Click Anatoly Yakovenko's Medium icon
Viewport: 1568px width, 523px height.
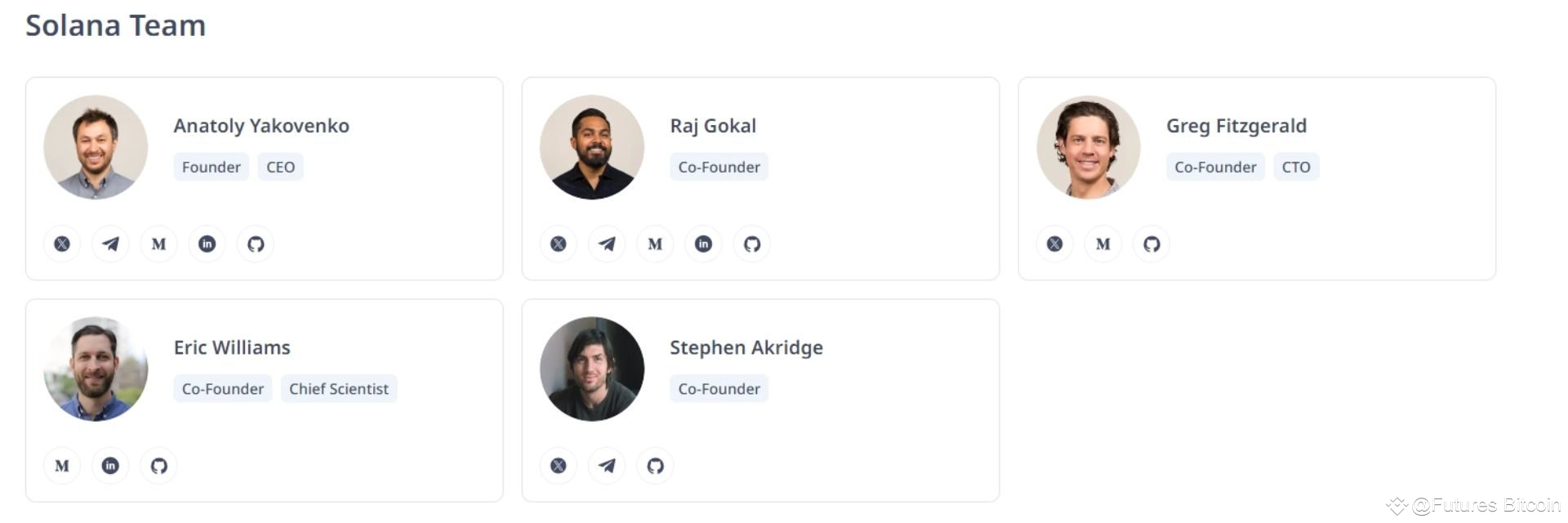point(158,244)
